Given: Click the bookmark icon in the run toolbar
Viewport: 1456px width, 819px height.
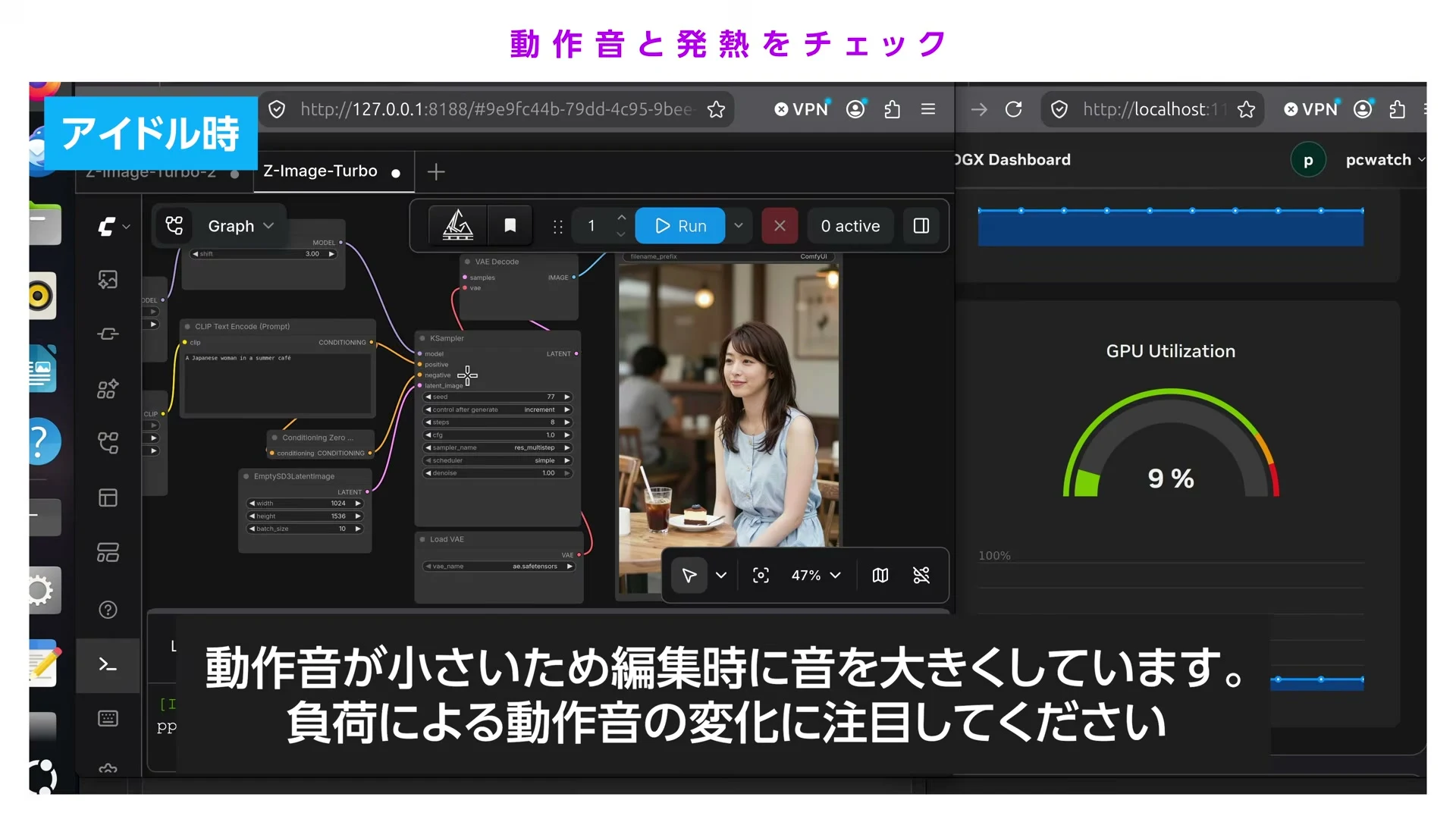Looking at the screenshot, I should pyautogui.click(x=510, y=226).
